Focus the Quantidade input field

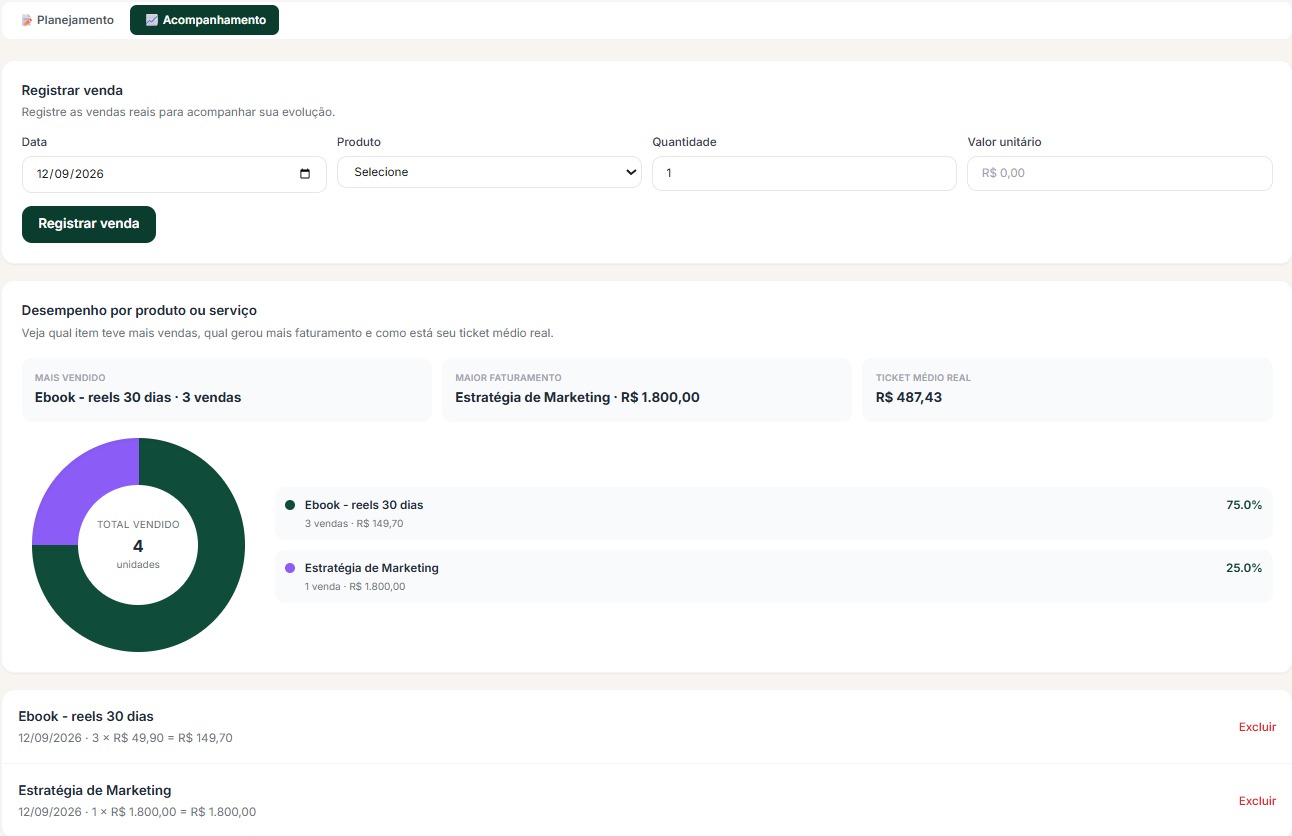804,173
